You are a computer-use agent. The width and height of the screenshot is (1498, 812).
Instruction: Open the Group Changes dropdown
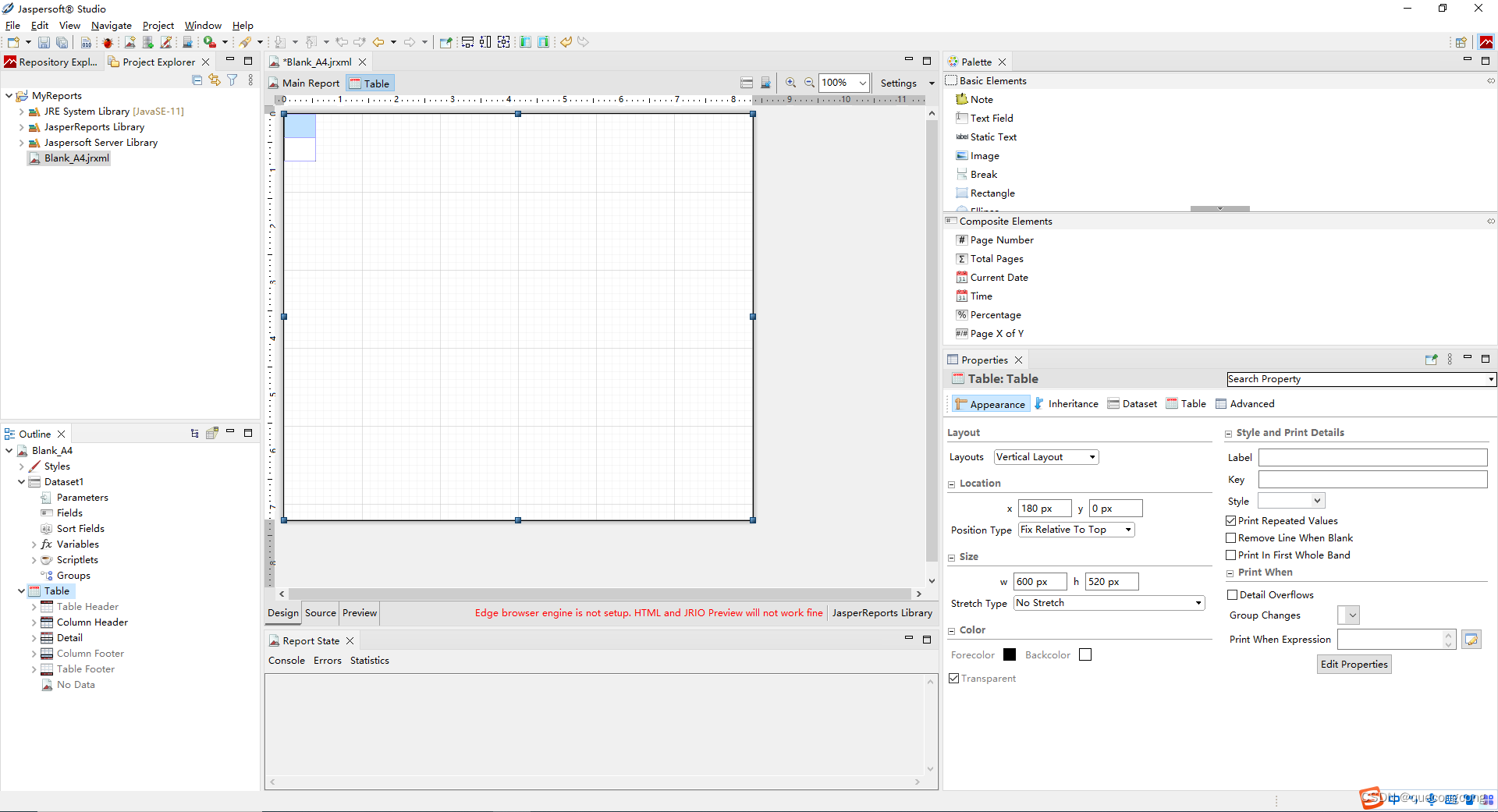(1349, 615)
